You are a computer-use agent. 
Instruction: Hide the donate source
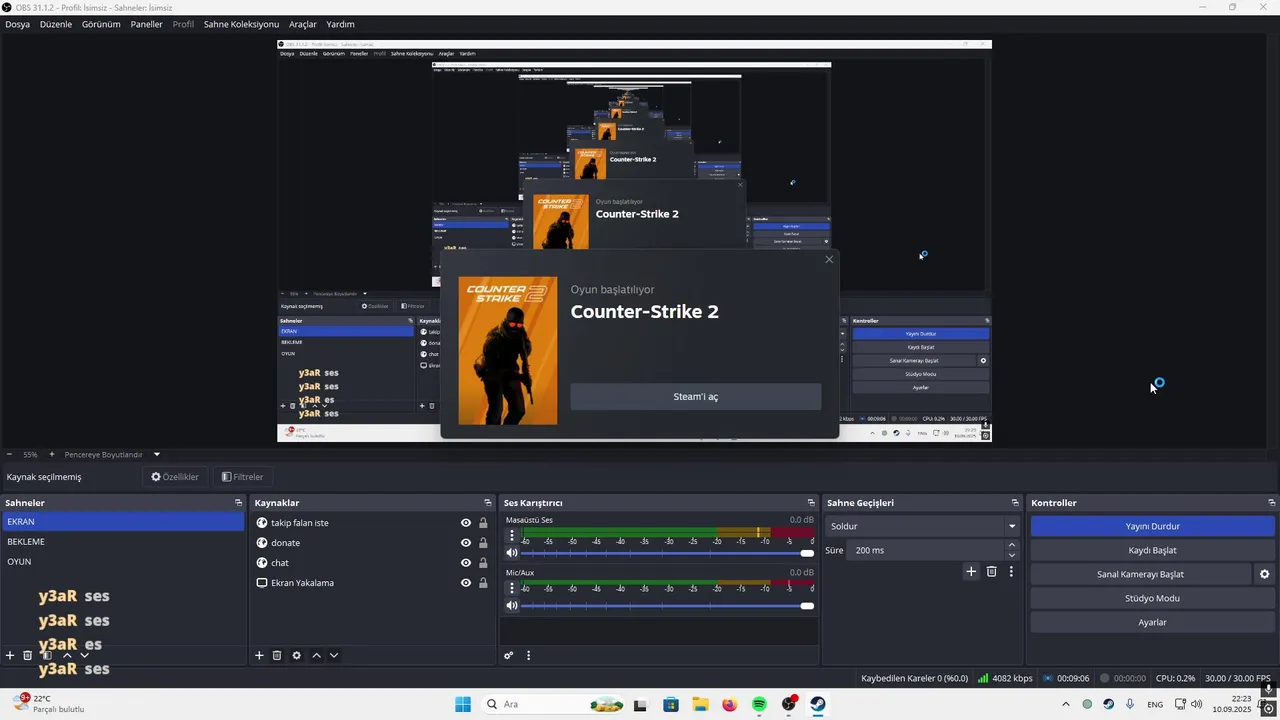click(x=466, y=543)
